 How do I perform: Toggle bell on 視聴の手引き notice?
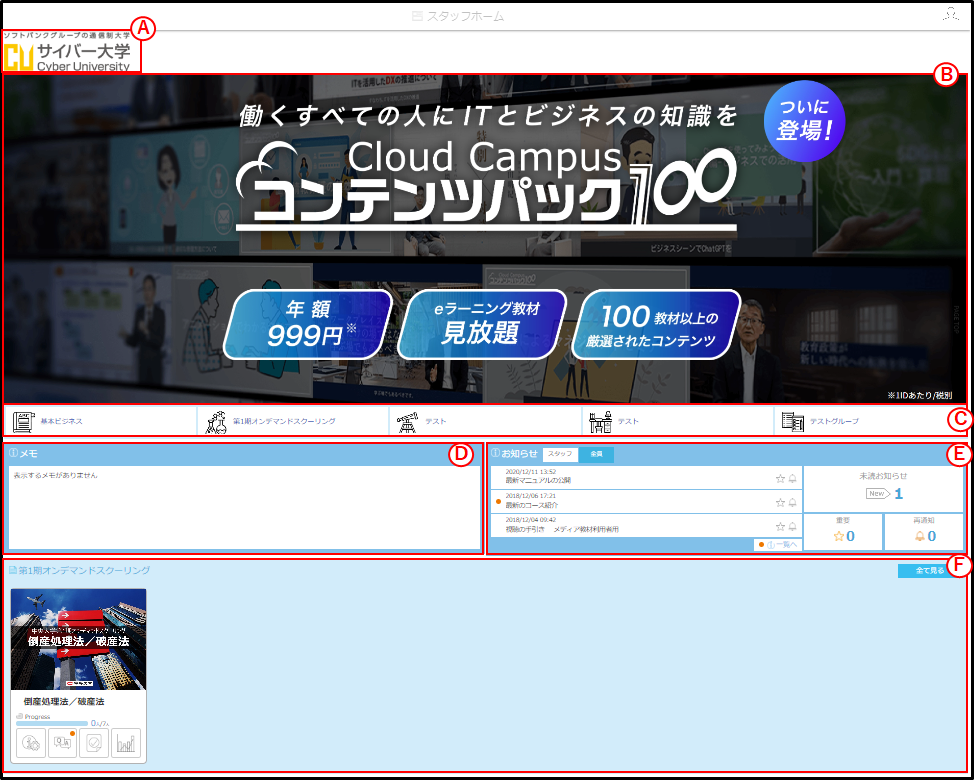click(x=792, y=527)
